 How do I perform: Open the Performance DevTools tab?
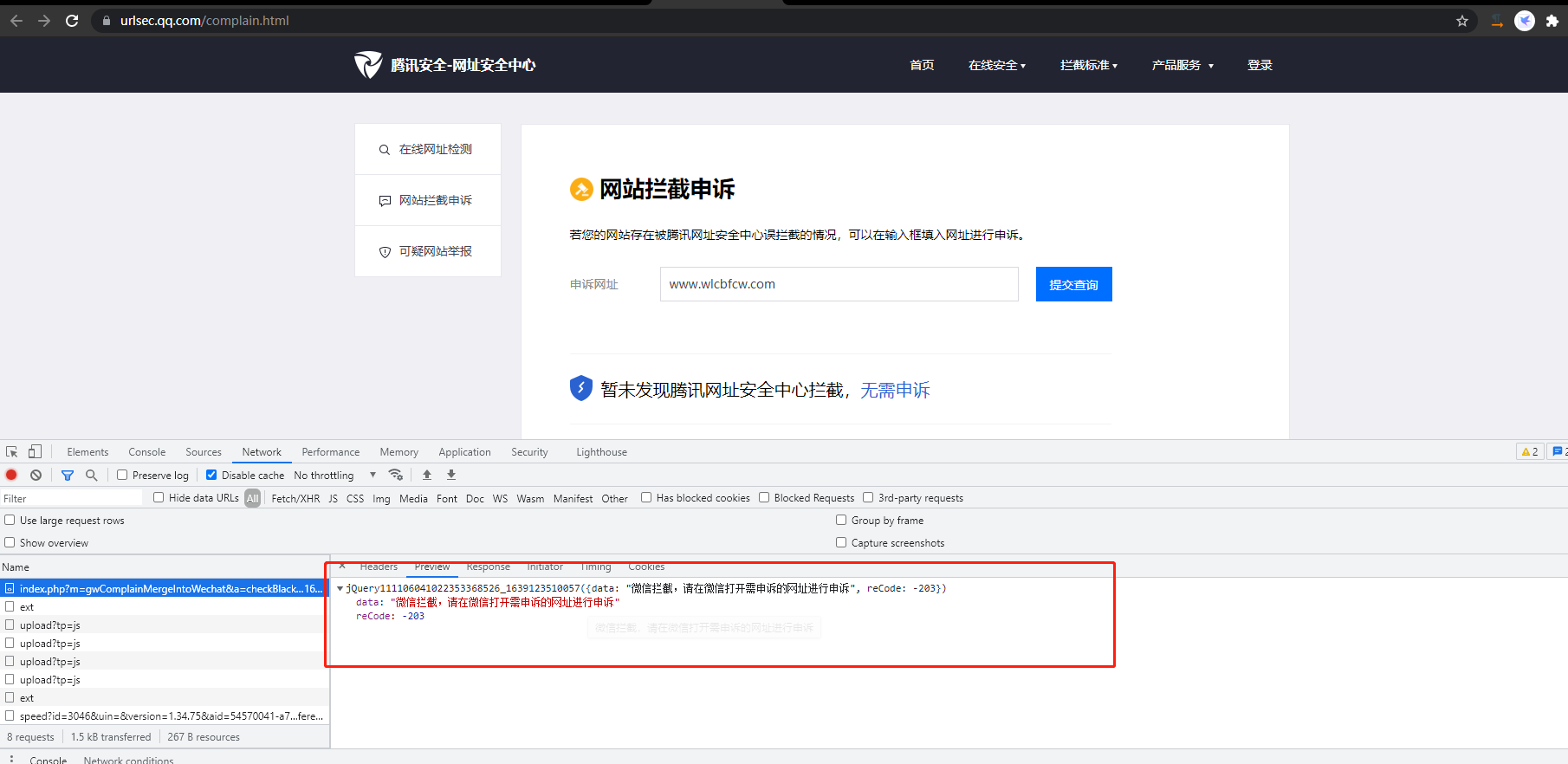tap(331, 452)
